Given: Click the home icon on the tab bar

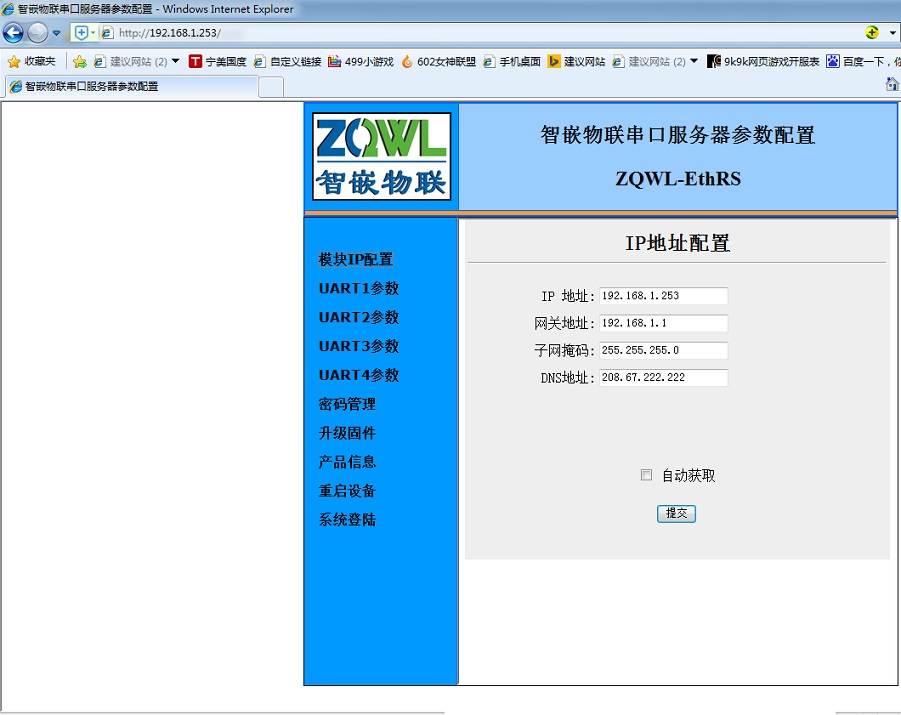Looking at the screenshot, I should [891, 85].
